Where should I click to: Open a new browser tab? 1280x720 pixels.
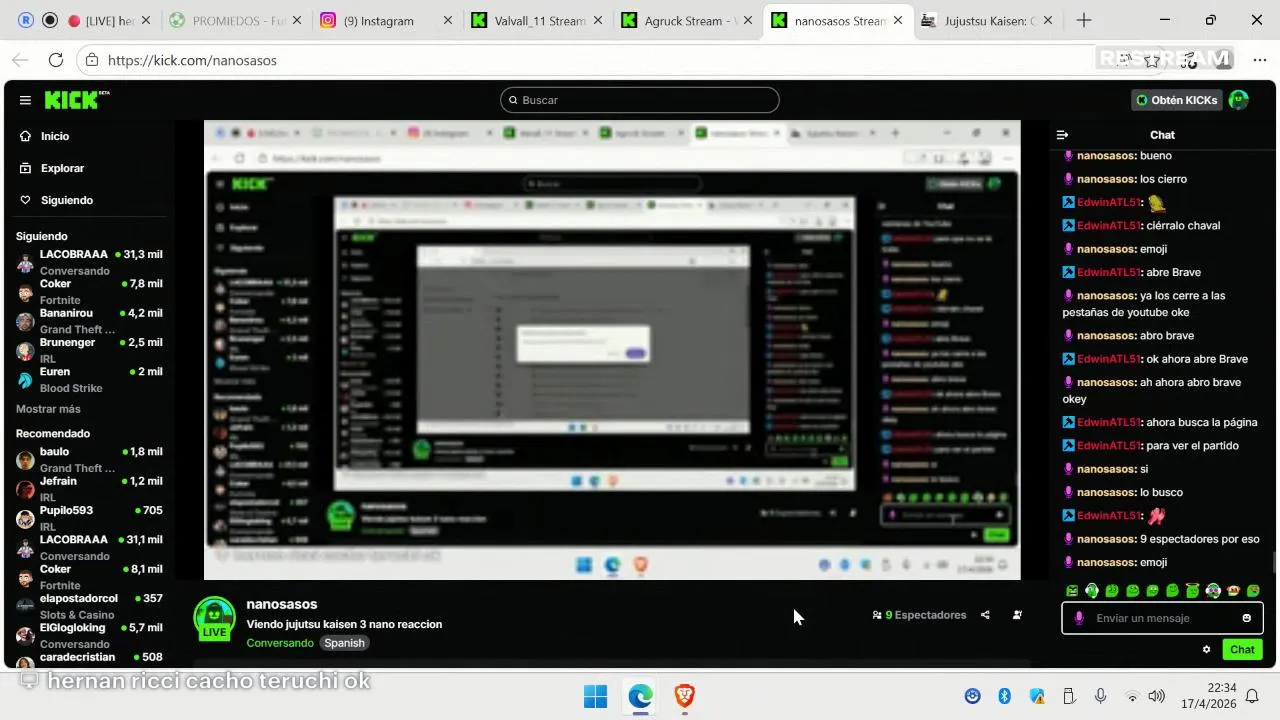point(1083,21)
